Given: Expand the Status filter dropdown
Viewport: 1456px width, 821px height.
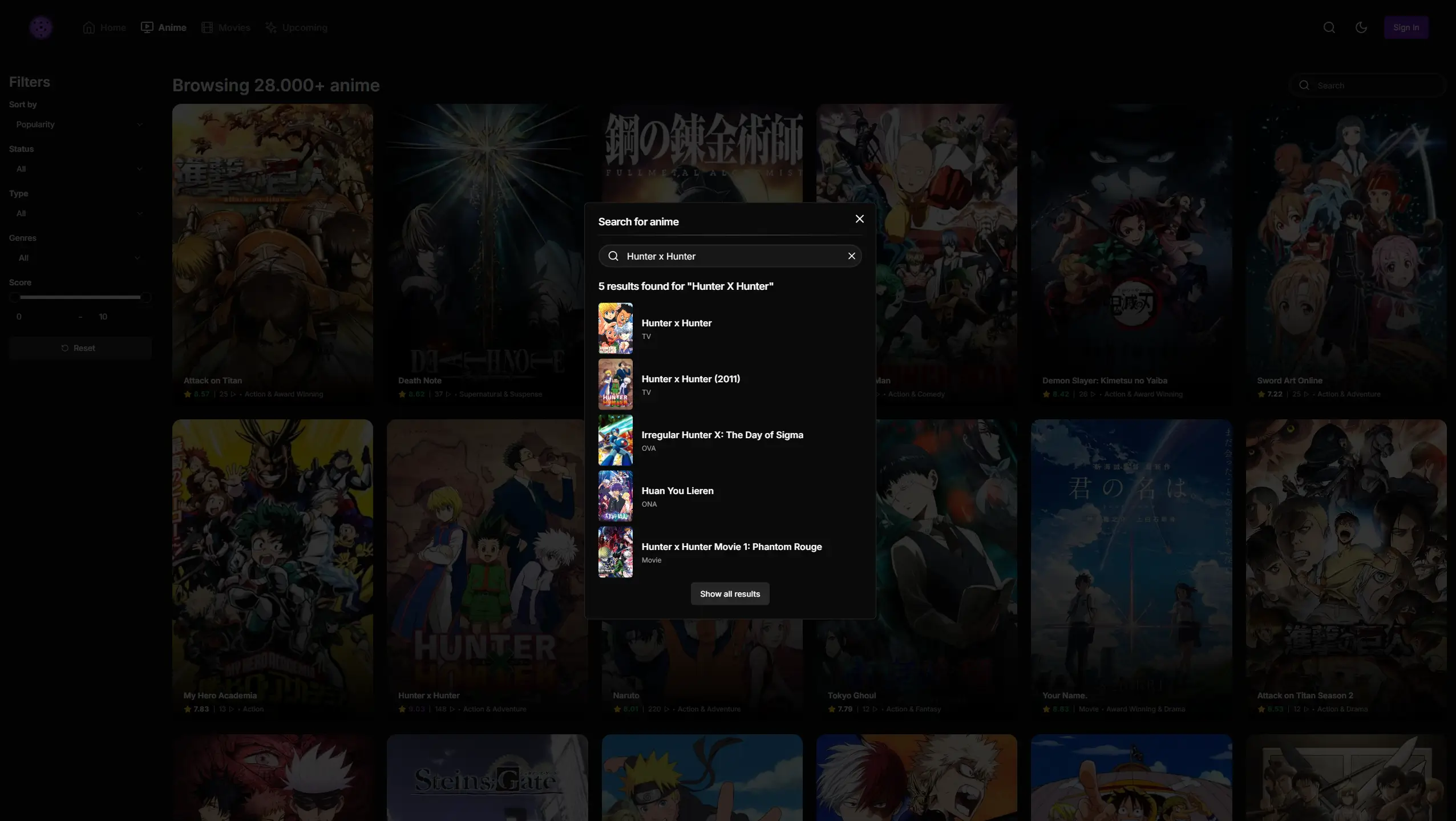Looking at the screenshot, I should (79, 169).
